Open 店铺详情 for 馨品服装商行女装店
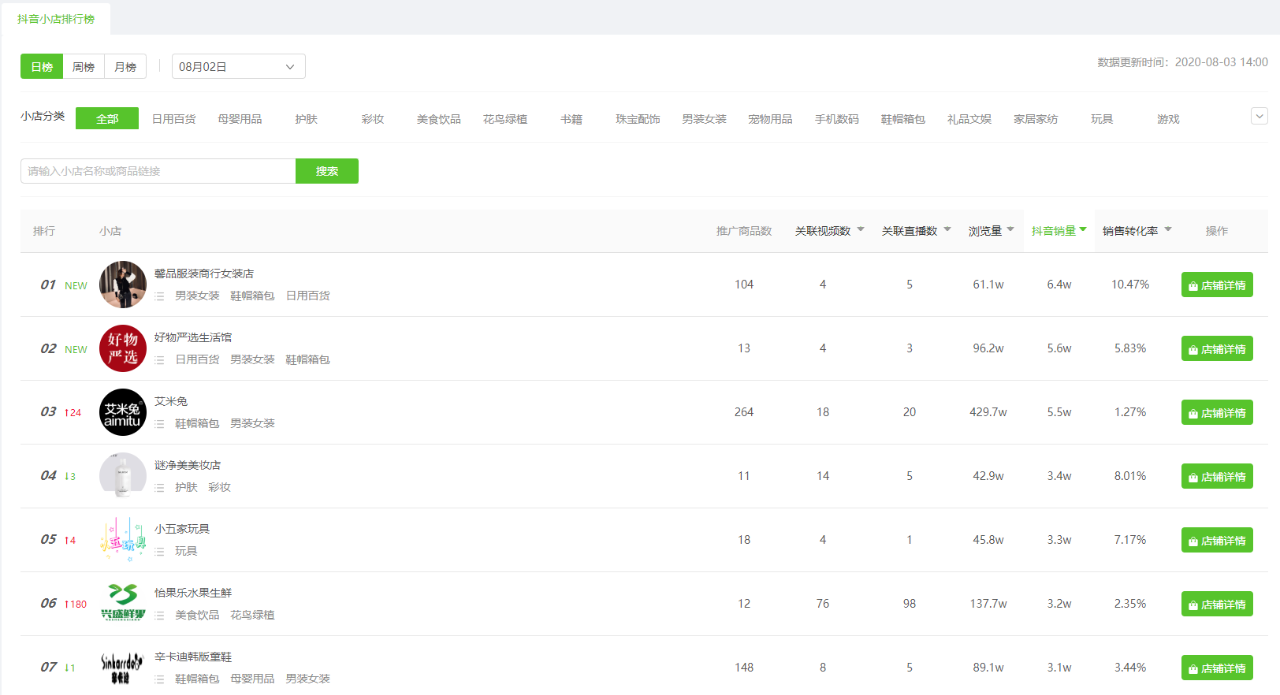This screenshot has height=695, width=1280. click(1217, 285)
